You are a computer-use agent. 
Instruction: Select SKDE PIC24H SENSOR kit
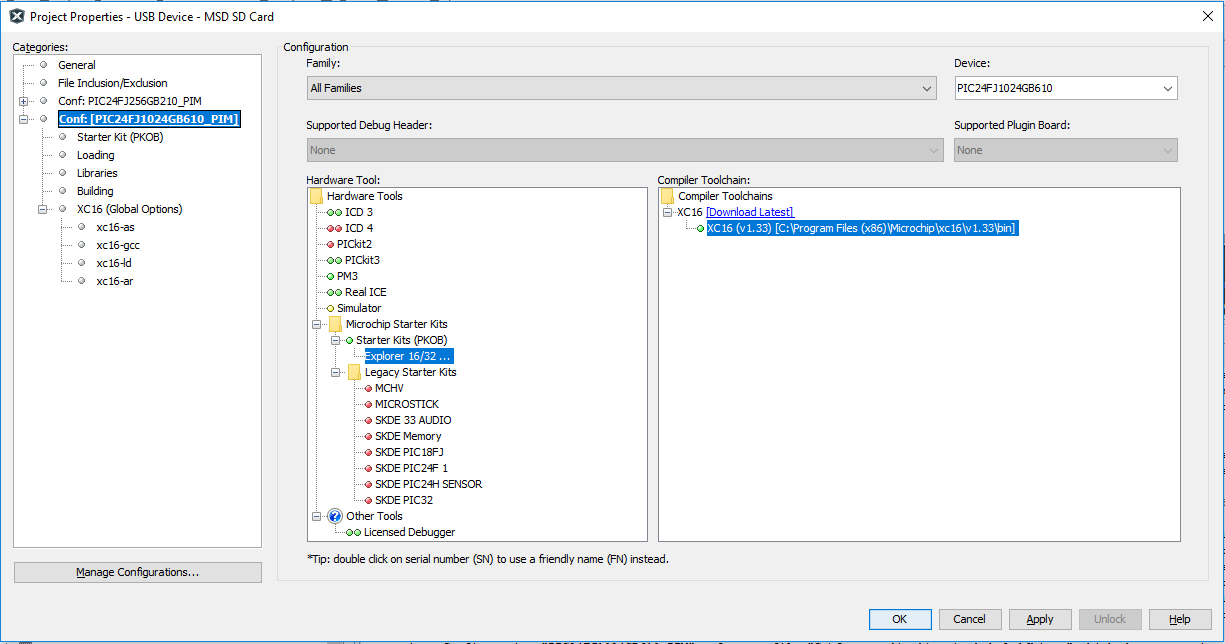428,484
